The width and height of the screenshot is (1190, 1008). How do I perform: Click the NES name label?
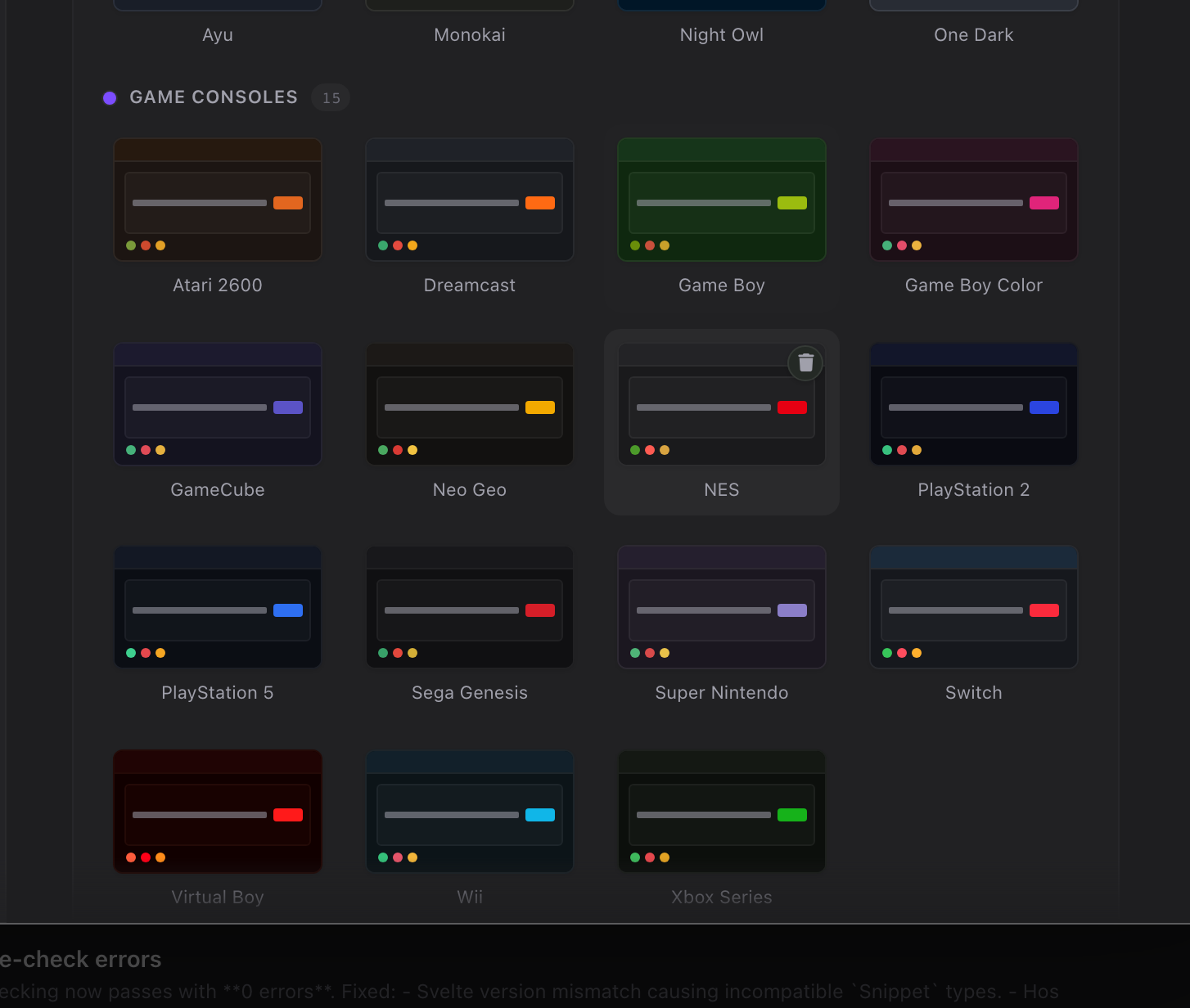click(x=722, y=489)
